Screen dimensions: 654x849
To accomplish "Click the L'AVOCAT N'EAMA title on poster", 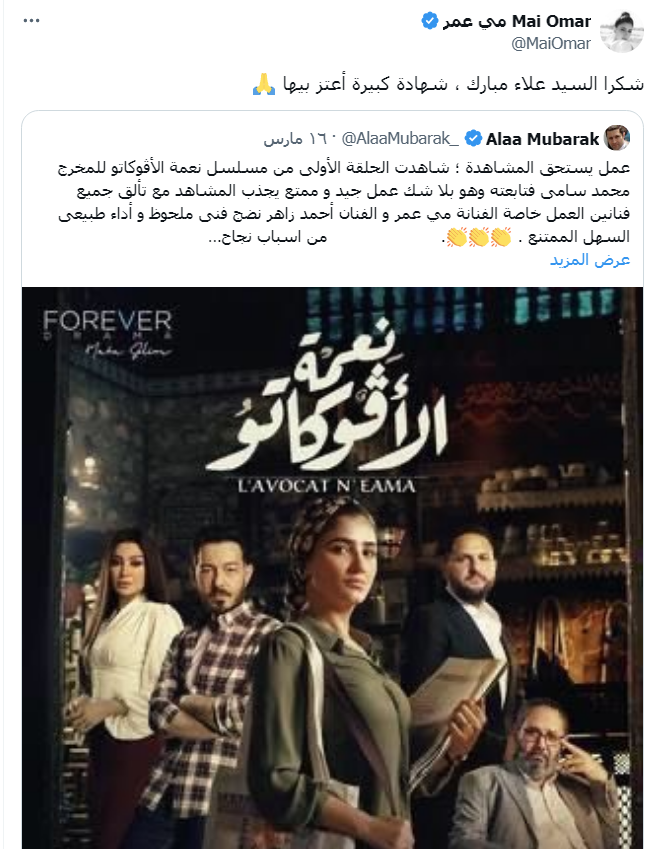I will click(327, 485).
